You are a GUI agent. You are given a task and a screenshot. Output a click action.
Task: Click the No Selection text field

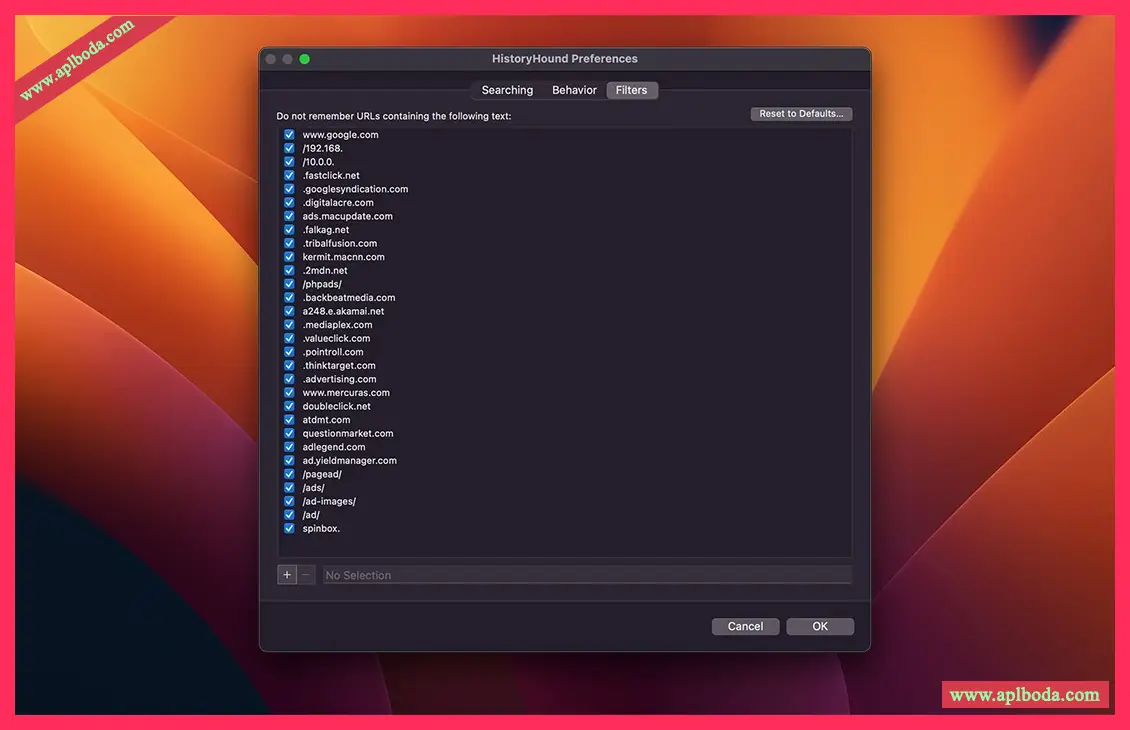pyautogui.click(x=587, y=575)
